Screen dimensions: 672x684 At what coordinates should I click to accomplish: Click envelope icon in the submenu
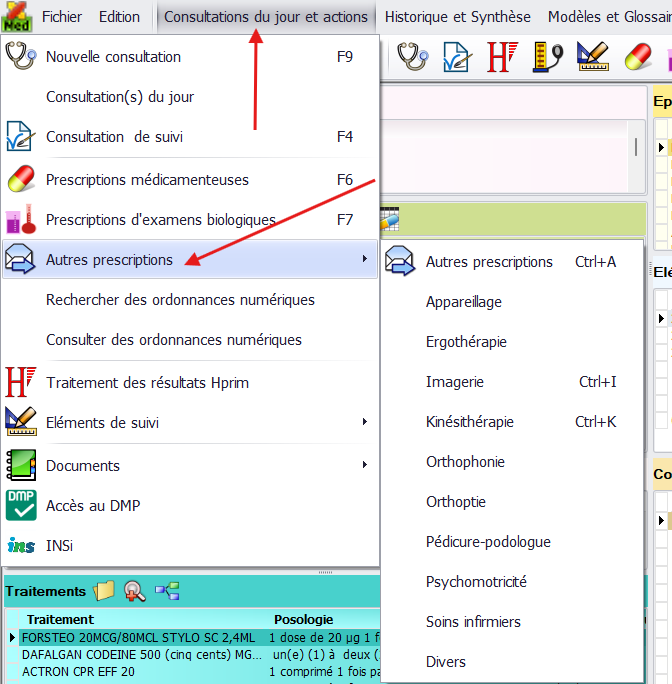400,261
